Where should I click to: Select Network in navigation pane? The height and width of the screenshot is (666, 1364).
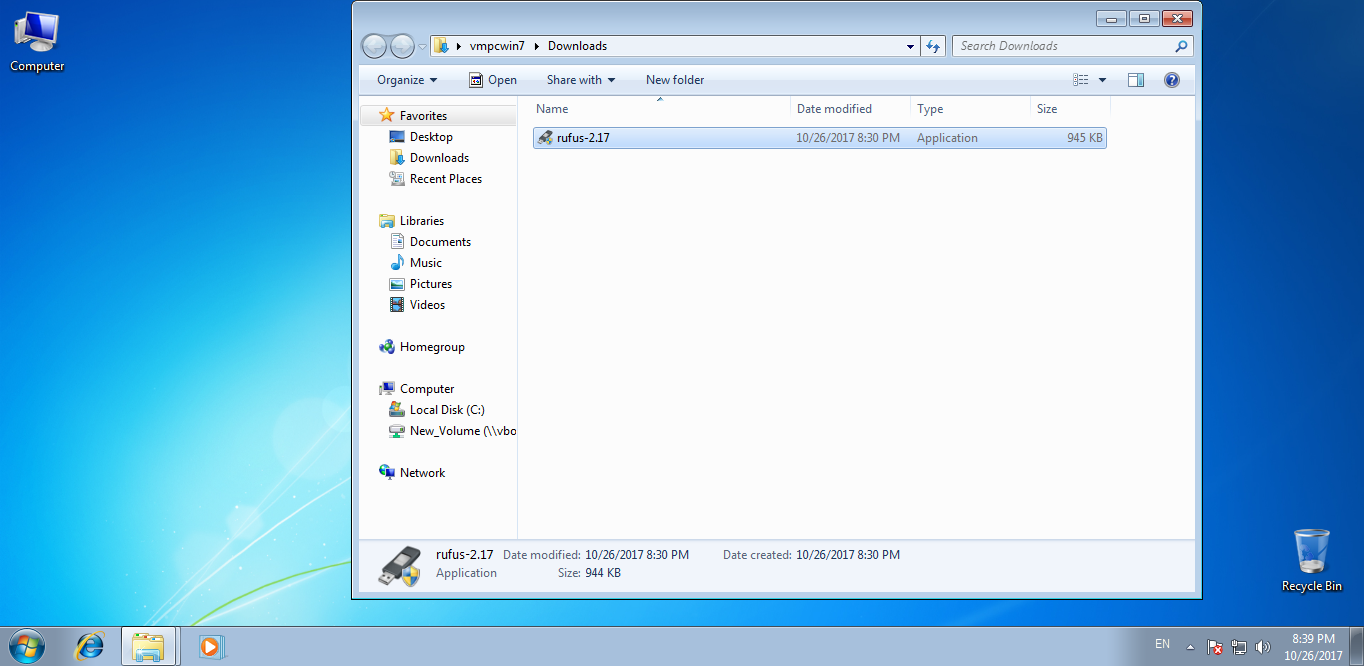coord(421,473)
